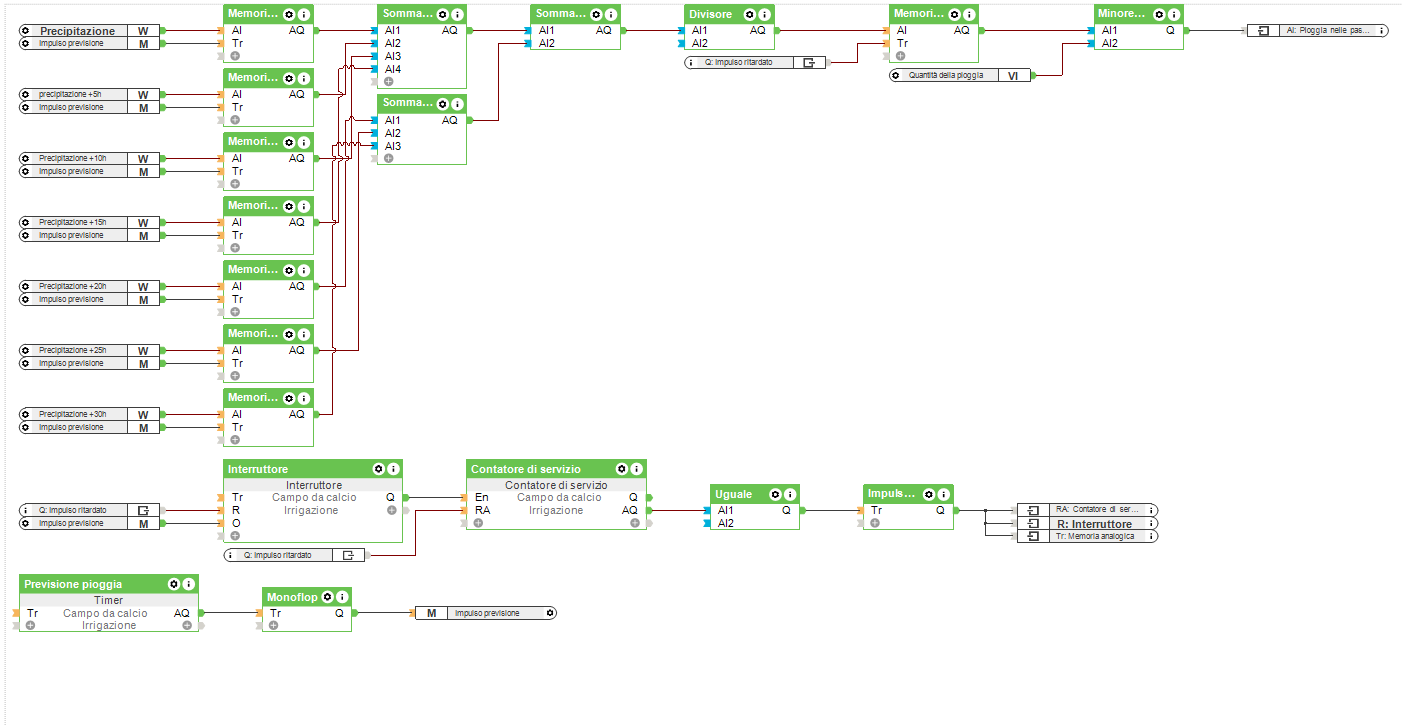Viewport: 1402px width, 725px height.
Task: Select the Tr: Memoria analogica reference connector
Action: pos(1094,537)
